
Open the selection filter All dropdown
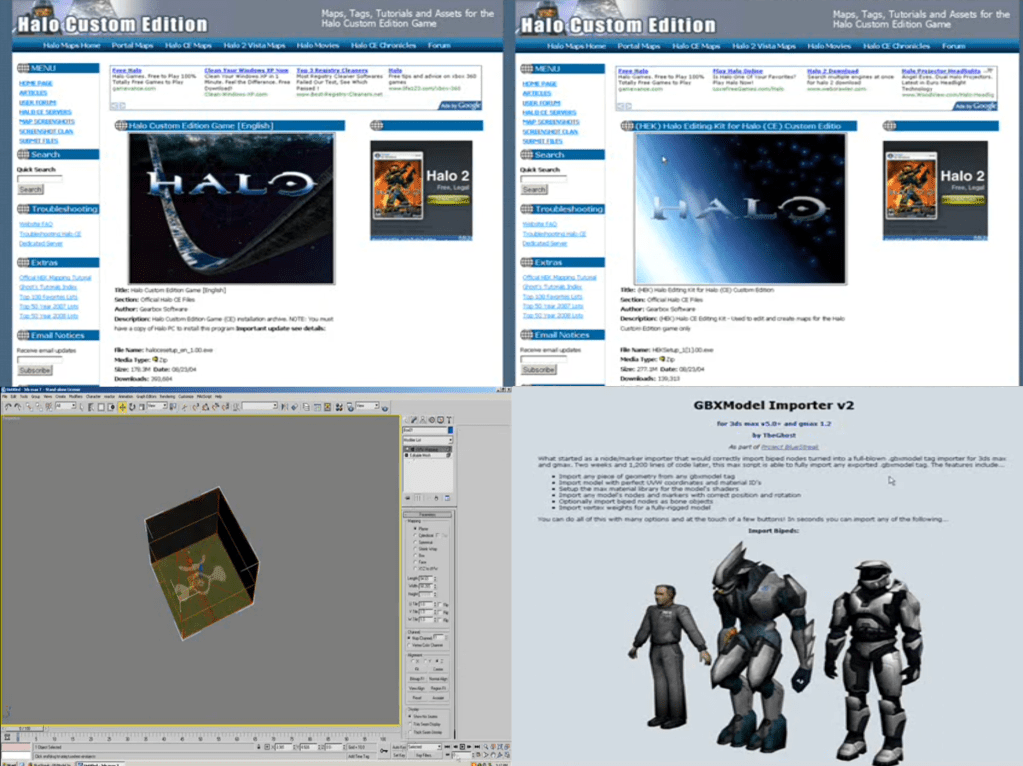click(x=65, y=408)
